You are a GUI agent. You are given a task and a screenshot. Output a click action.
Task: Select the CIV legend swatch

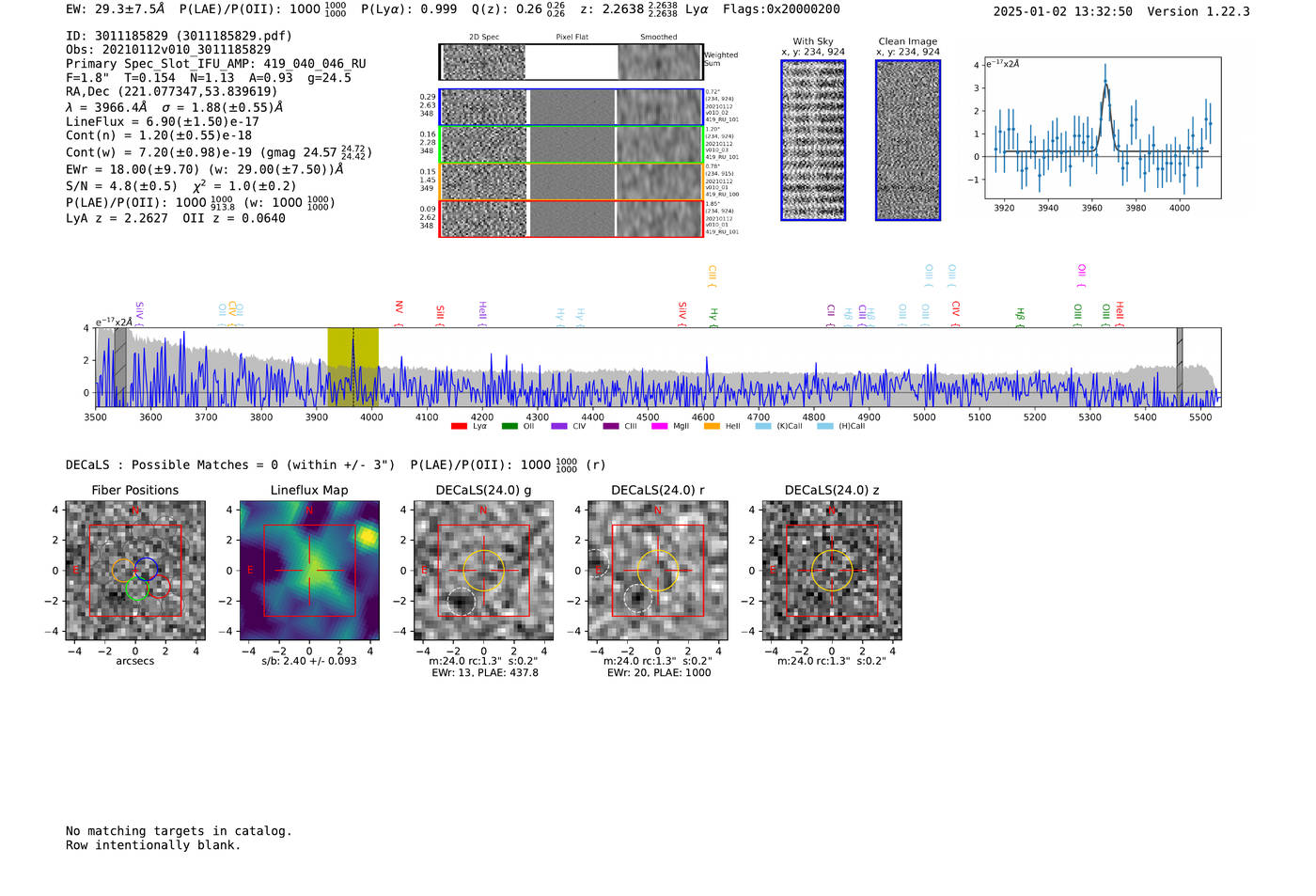[x=560, y=426]
